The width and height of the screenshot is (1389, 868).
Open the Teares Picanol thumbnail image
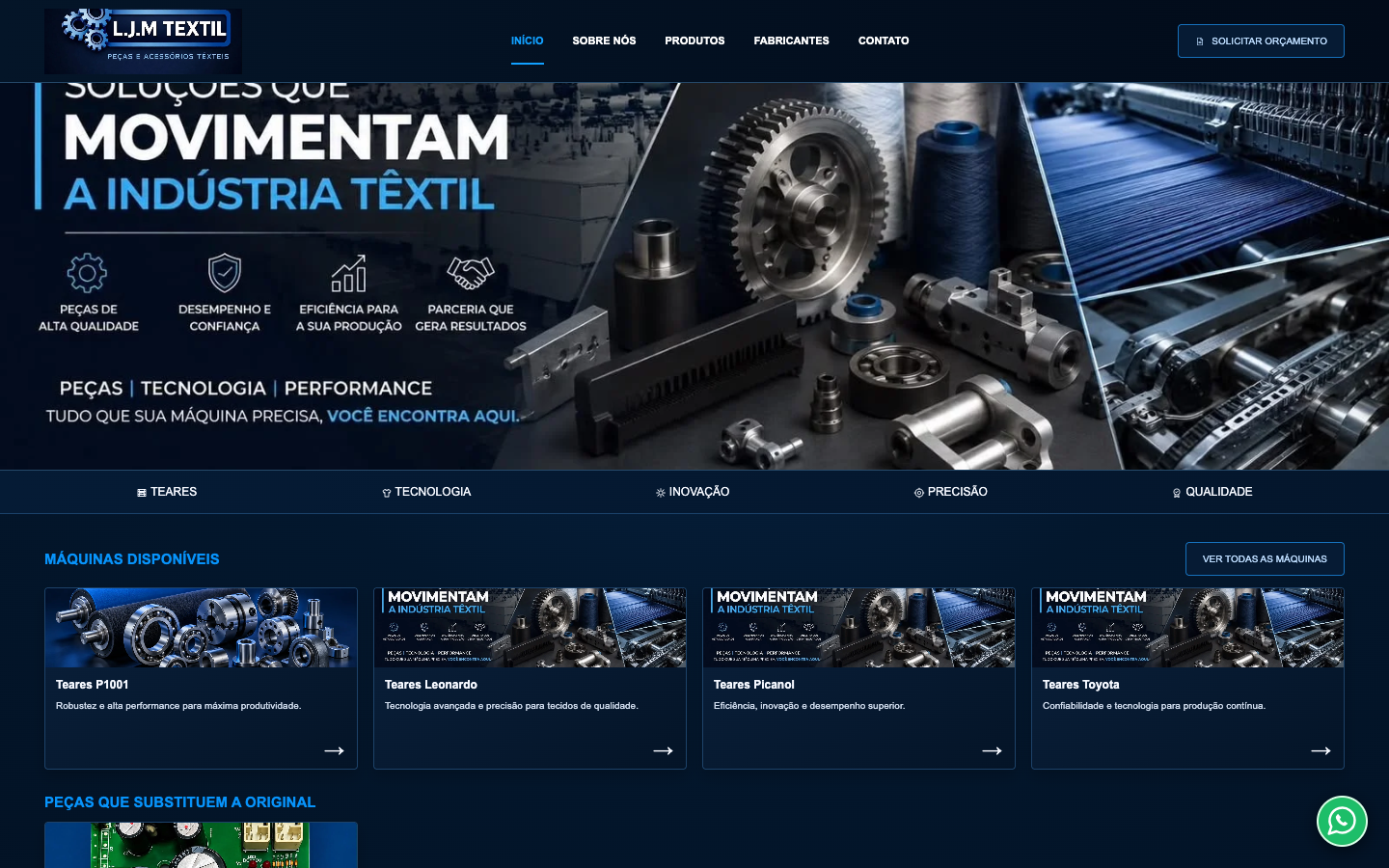tap(858, 628)
